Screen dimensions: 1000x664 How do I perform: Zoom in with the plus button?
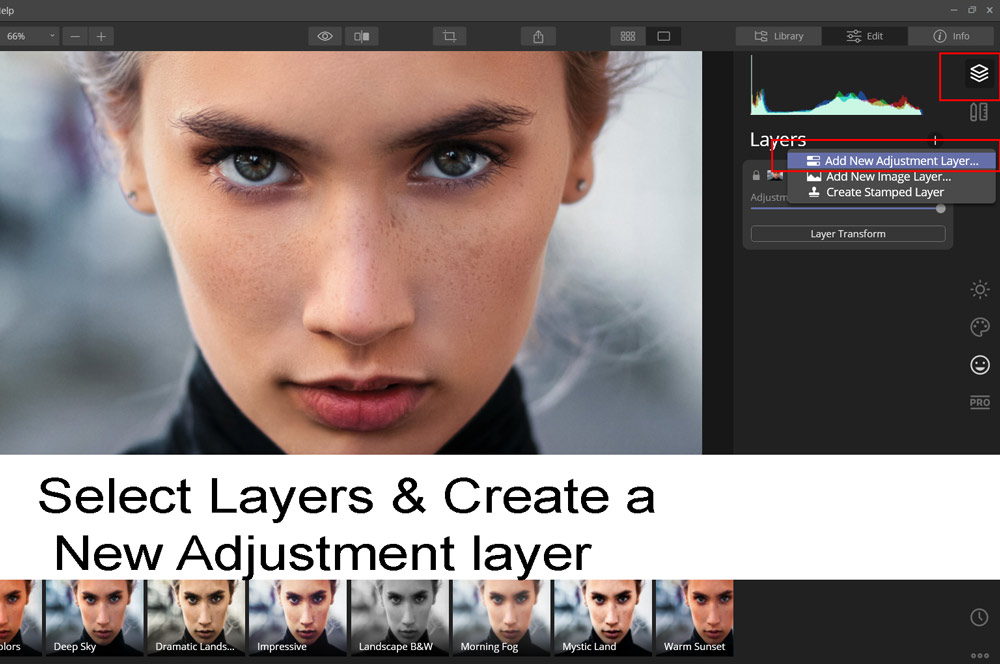coord(101,36)
